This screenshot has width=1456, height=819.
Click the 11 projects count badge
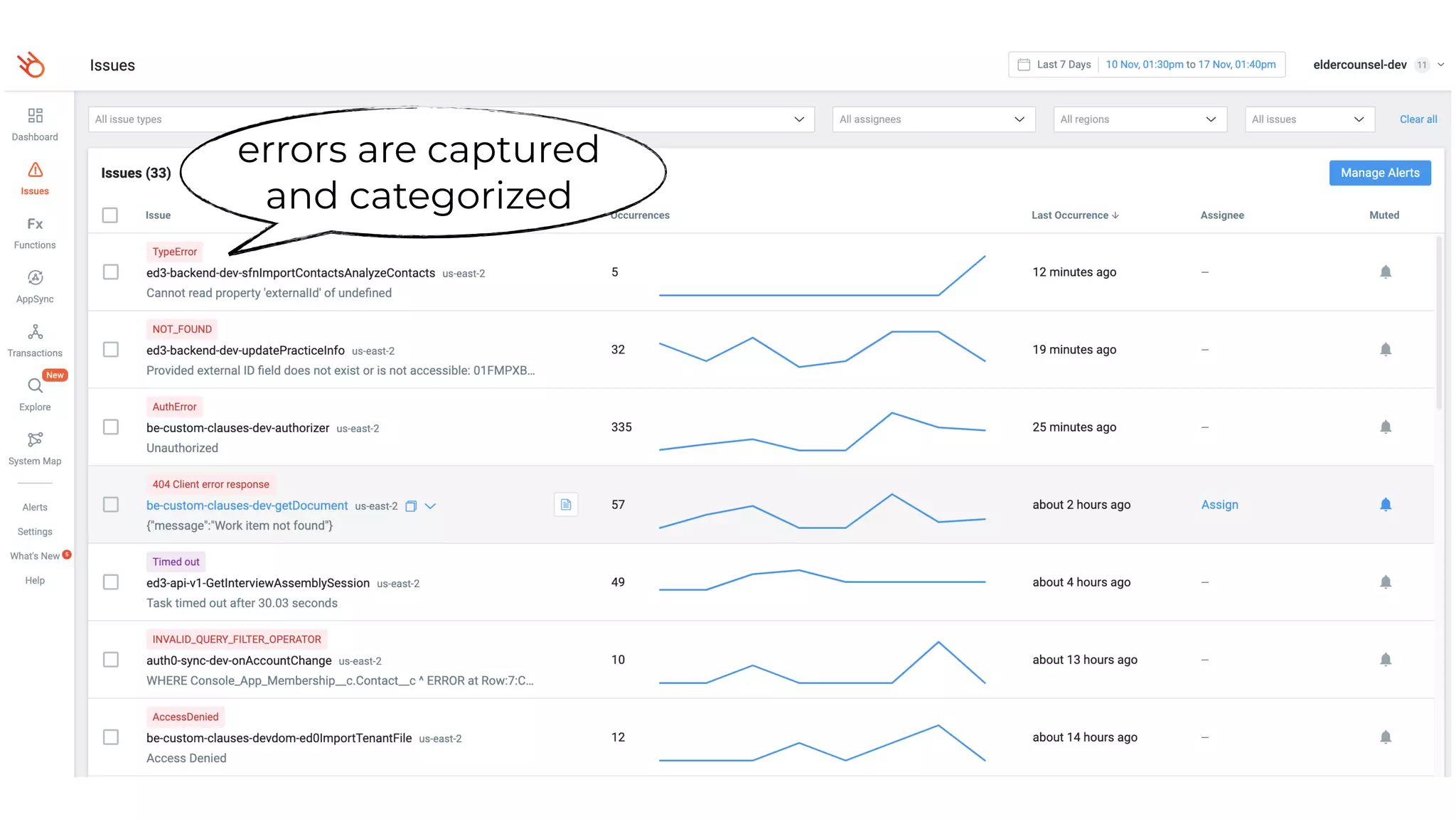coord(1422,65)
